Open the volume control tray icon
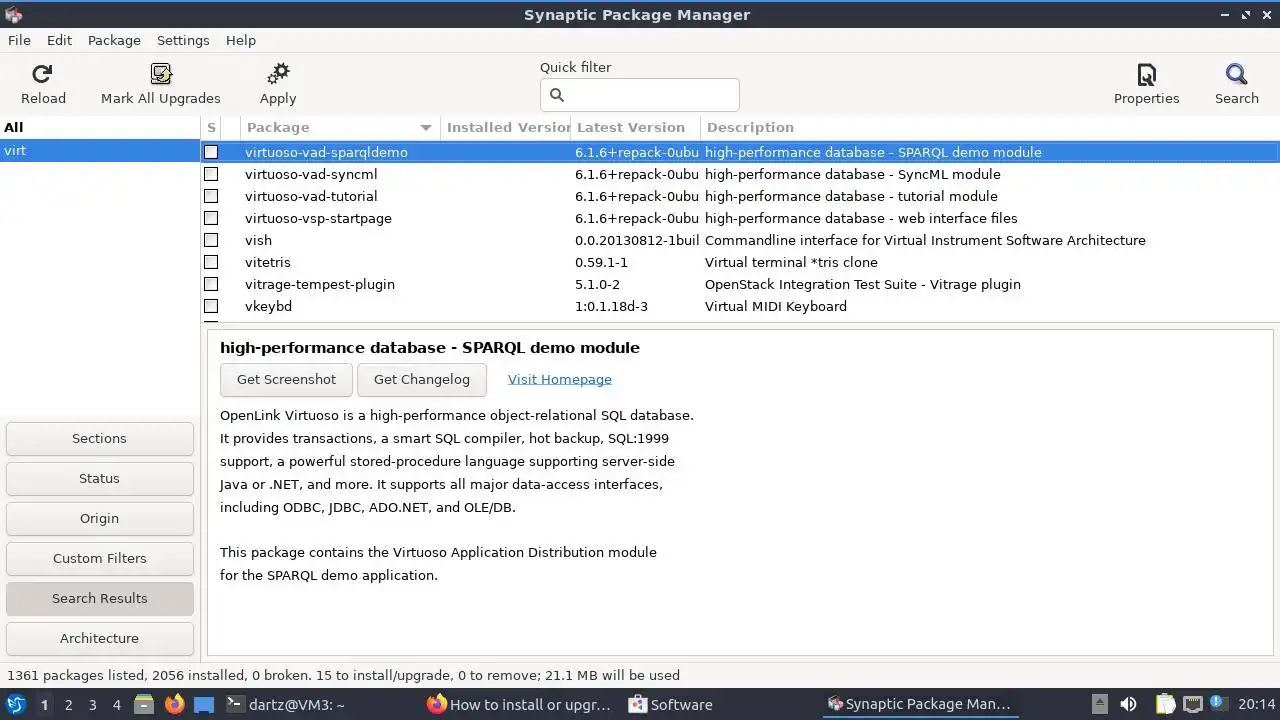 coord(1128,704)
